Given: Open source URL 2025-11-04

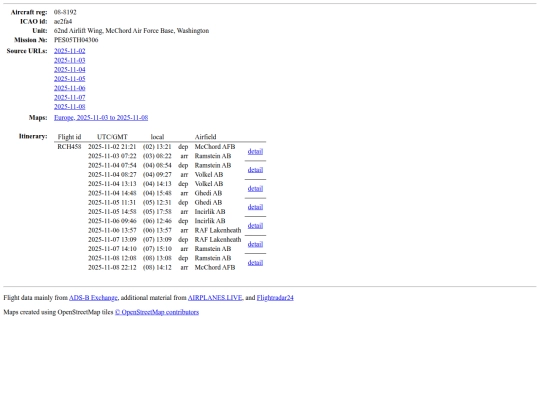Looking at the screenshot, I should tap(70, 70).
